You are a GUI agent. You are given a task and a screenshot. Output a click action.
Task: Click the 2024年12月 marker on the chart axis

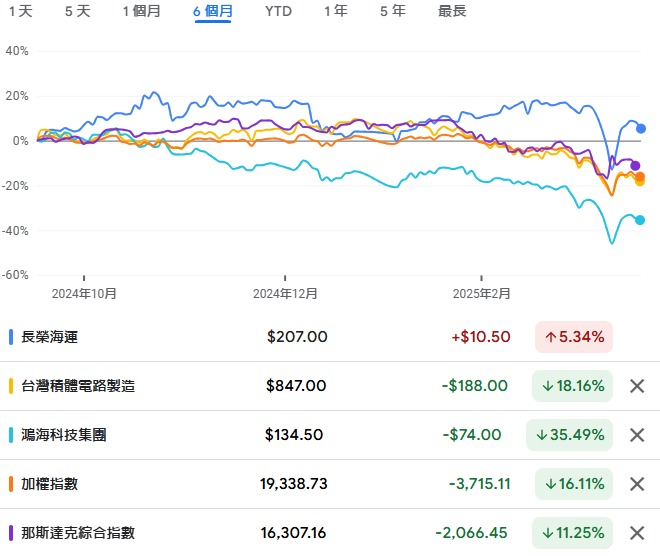285,293
